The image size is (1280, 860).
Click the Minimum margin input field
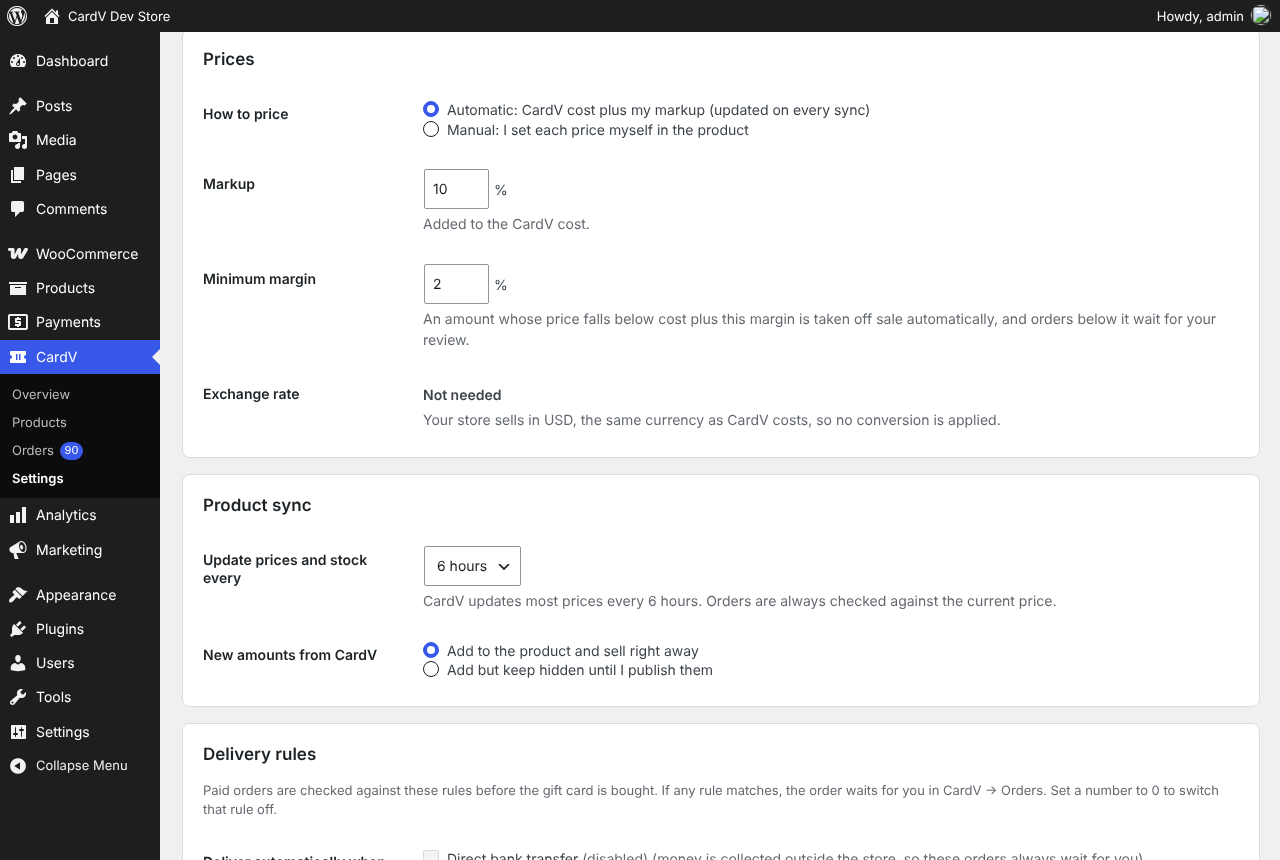456,284
